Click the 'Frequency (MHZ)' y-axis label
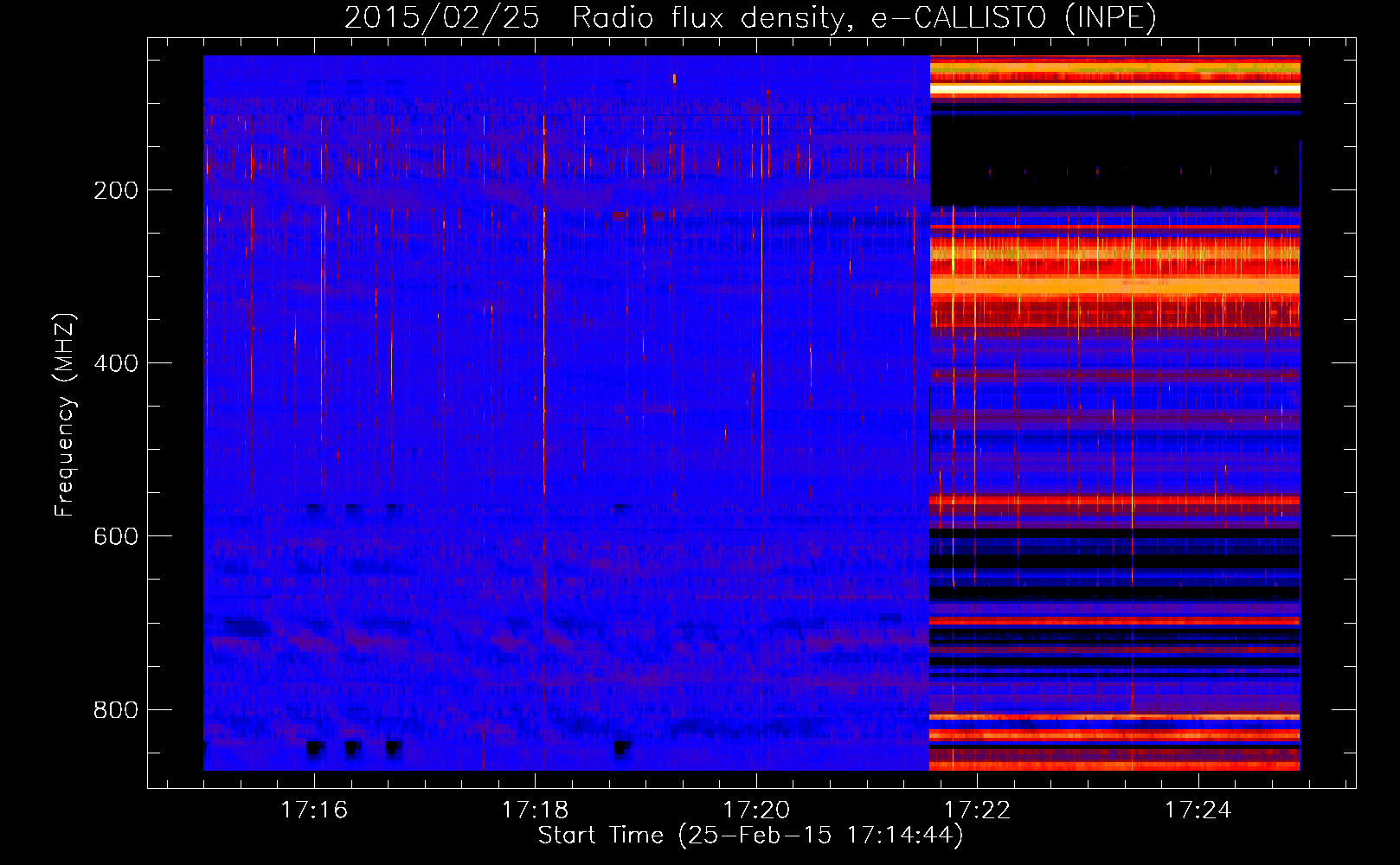The image size is (1400, 865). [65, 415]
